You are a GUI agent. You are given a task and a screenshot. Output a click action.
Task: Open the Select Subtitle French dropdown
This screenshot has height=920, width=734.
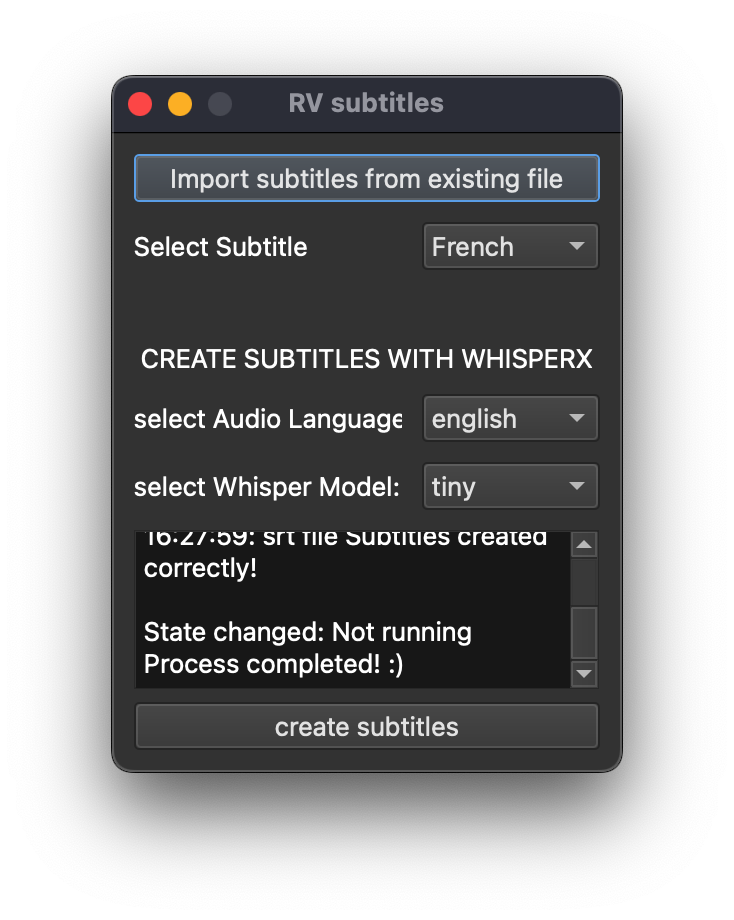[510, 246]
